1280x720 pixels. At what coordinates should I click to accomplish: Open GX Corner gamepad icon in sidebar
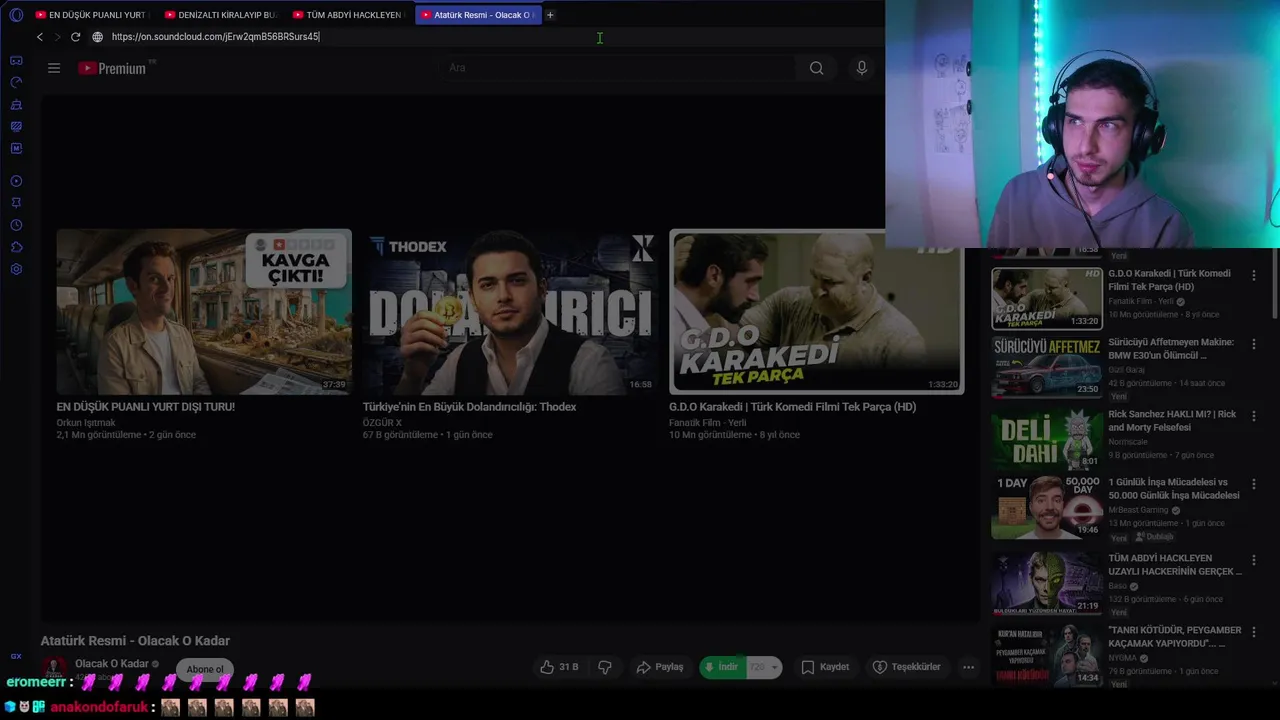point(16,61)
